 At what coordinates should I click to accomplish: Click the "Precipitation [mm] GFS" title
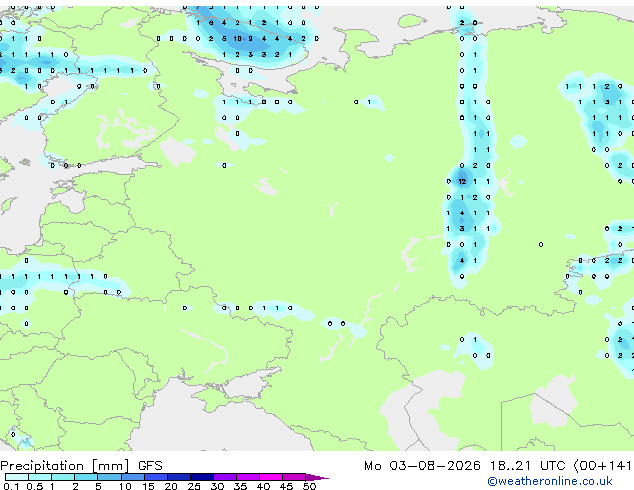point(81,466)
